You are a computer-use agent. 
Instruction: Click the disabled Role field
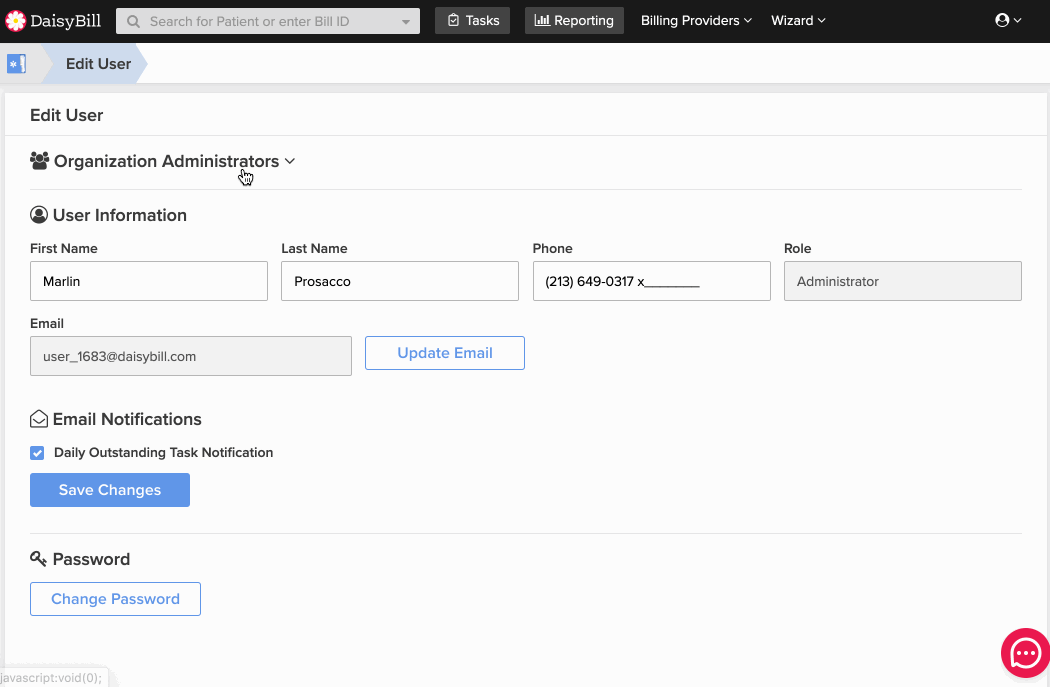click(x=903, y=281)
